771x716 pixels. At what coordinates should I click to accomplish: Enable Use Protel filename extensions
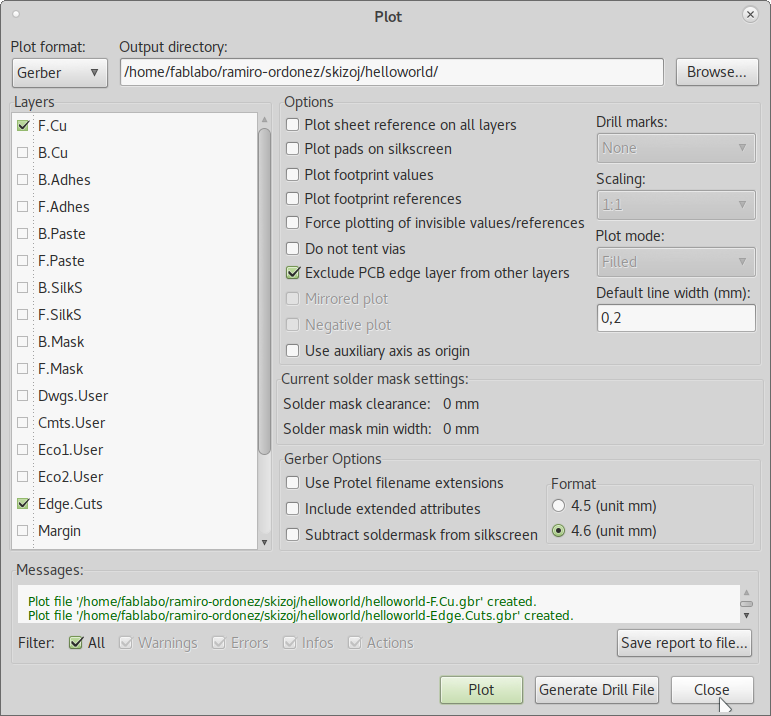293,483
